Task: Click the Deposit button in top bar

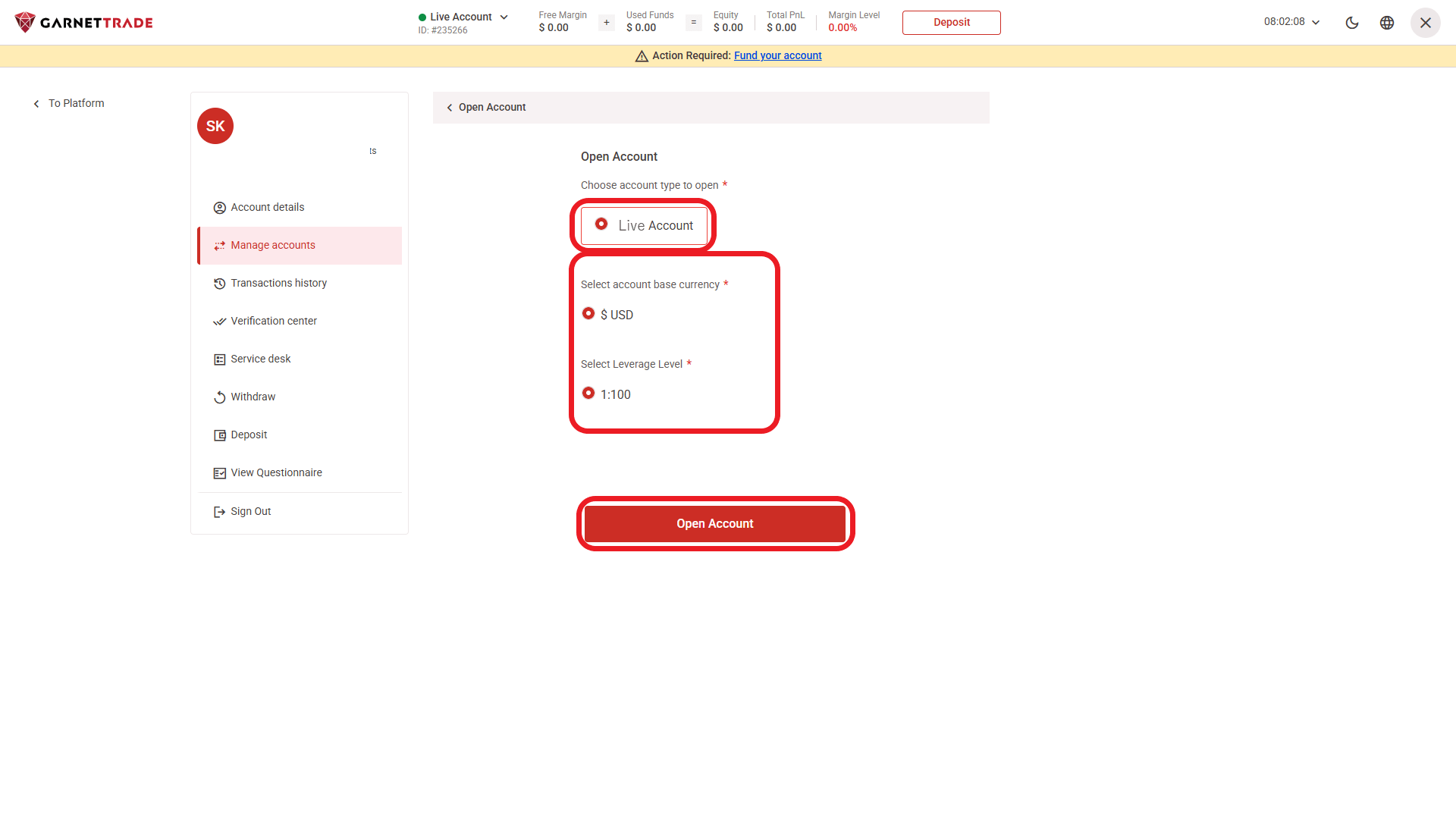Action: coord(951,23)
